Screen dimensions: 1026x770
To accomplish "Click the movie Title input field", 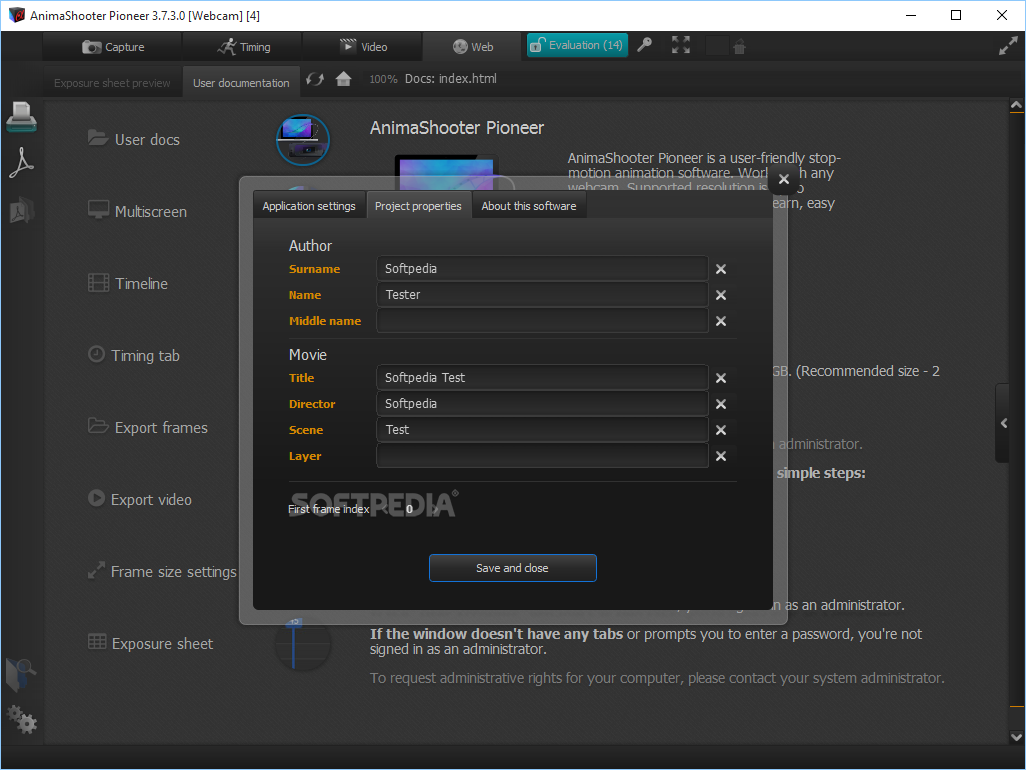I will [542, 377].
